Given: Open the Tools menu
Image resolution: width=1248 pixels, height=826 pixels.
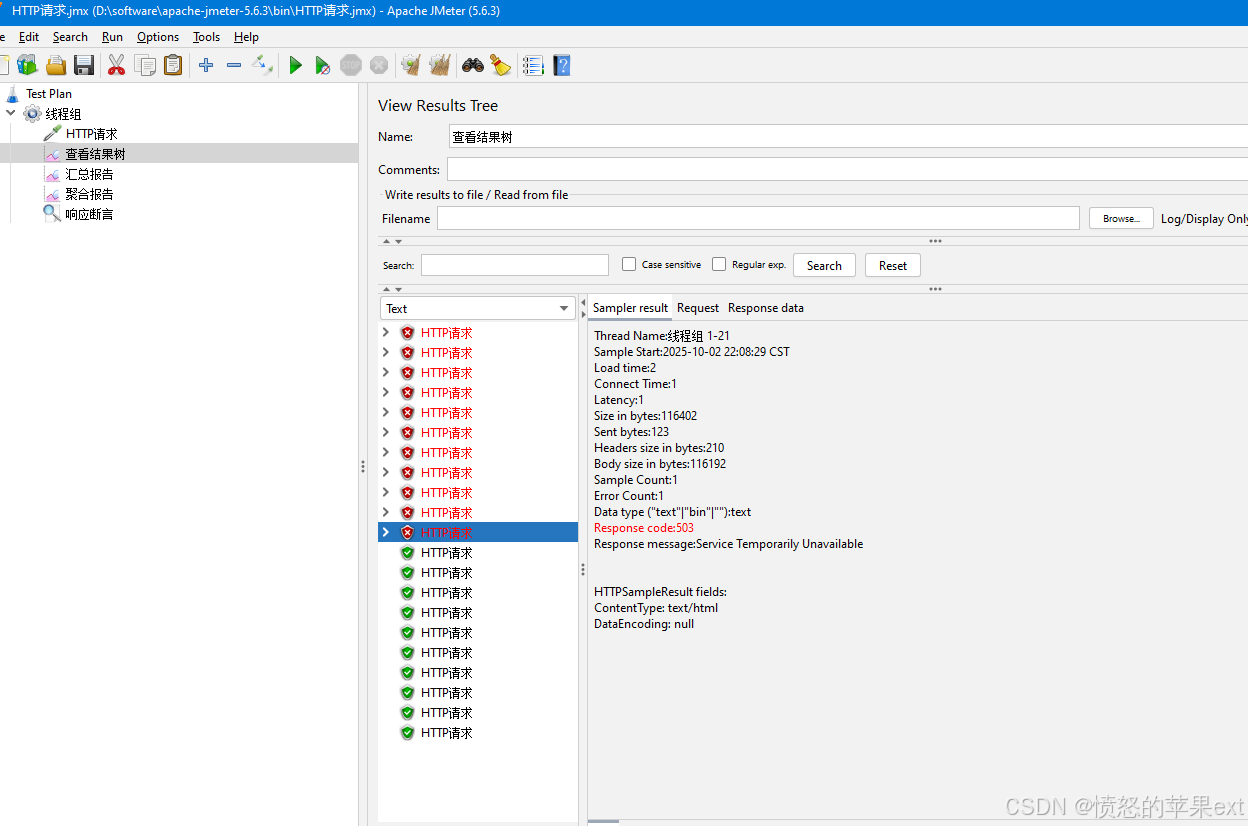Looking at the screenshot, I should (x=207, y=37).
